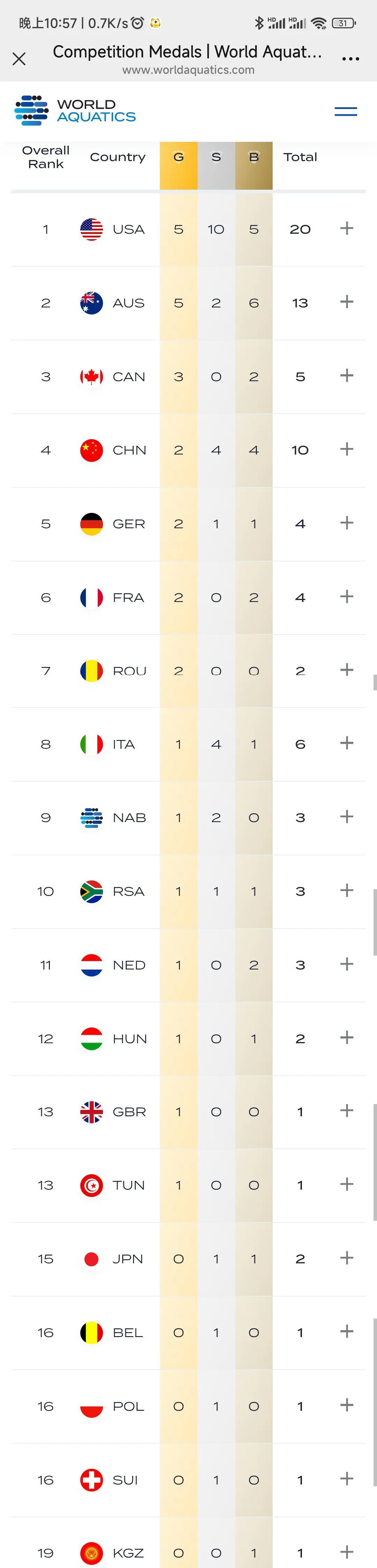This screenshot has width=377, height=1568.
Task: Click the Canada flag icon
Action: 91,376
